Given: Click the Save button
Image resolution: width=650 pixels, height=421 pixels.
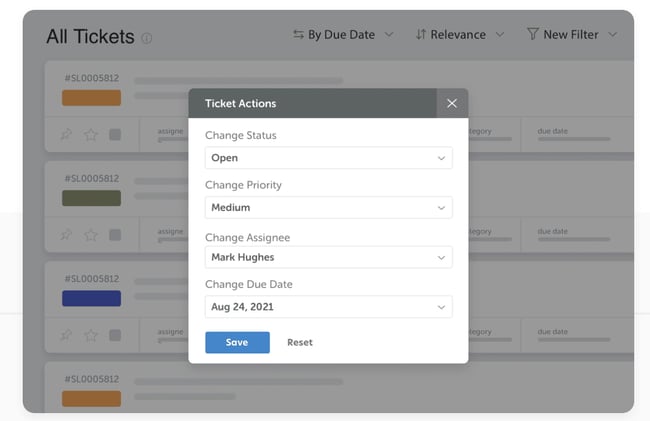Looking at the screenshot, I should click(237, 342).
